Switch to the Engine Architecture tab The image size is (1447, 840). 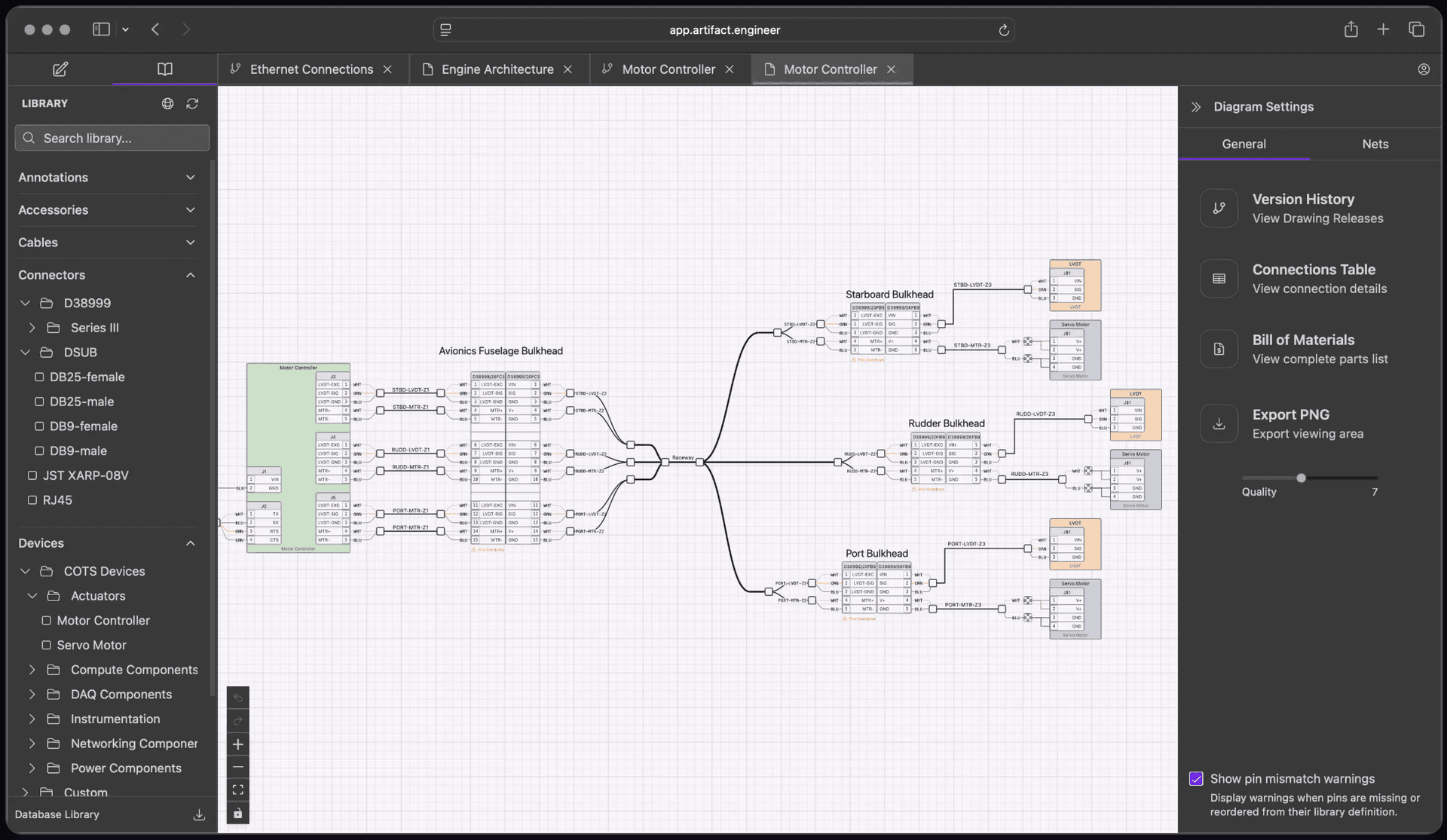click(497, 69)
